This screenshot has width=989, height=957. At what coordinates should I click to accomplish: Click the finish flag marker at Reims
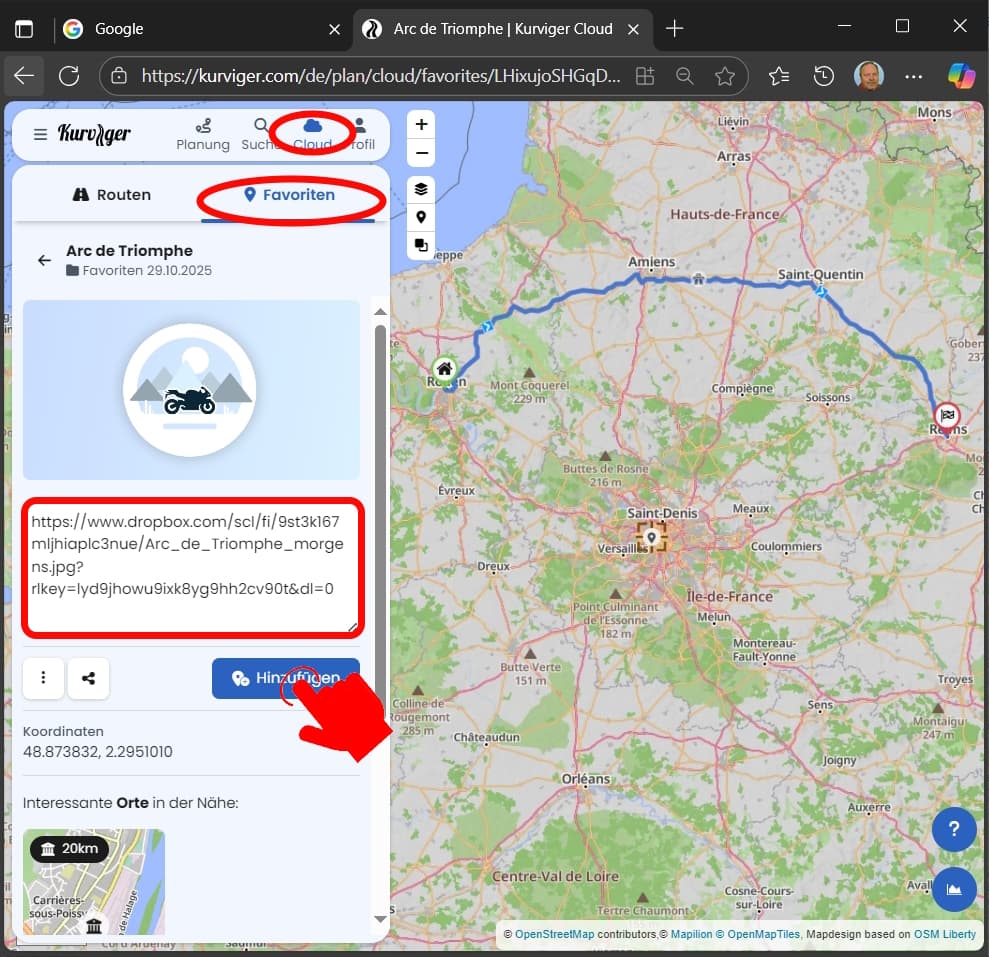[946, 414]
